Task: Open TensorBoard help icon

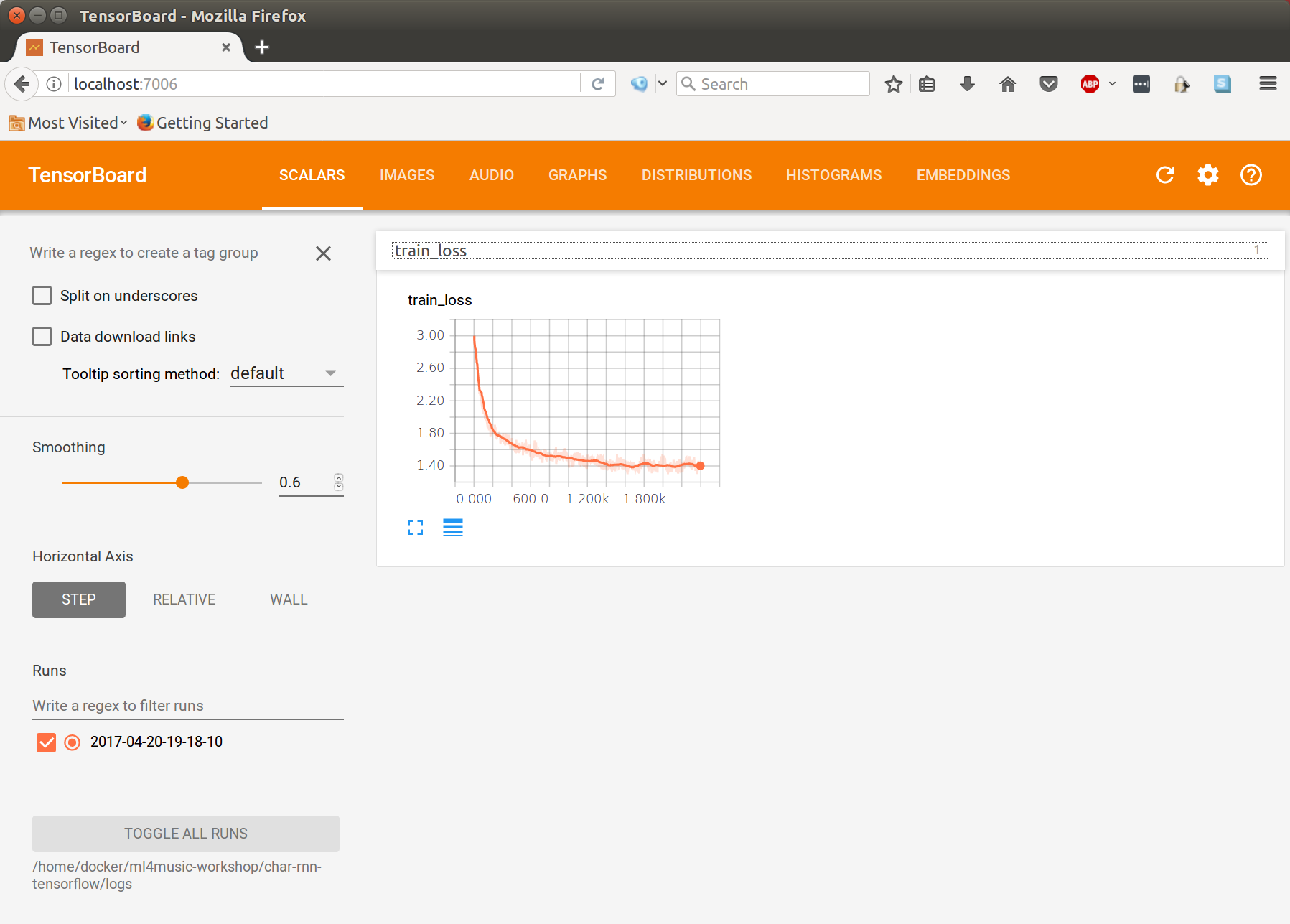Action: [1251, 175]
